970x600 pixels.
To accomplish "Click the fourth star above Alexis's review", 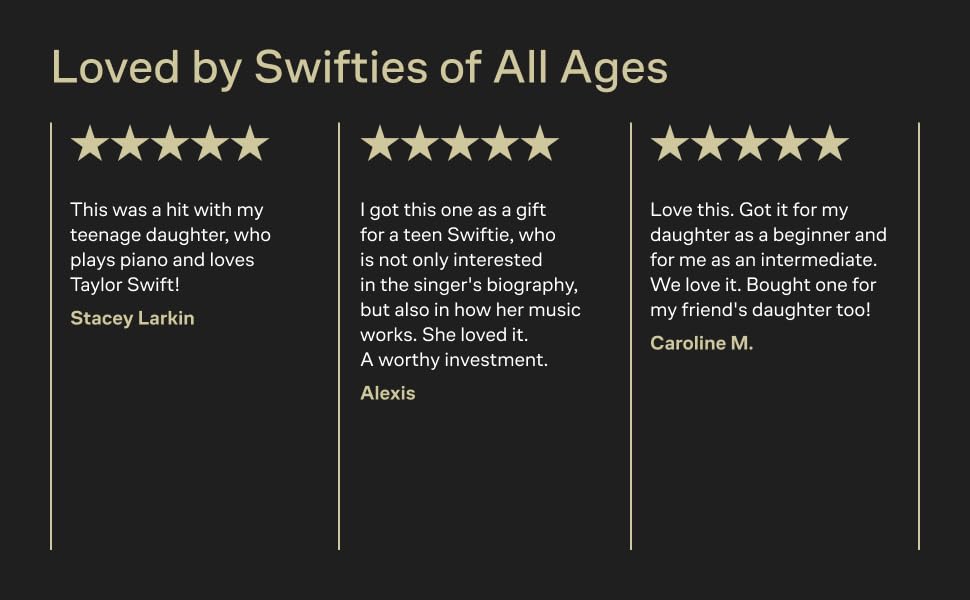I will pos(500,144).
